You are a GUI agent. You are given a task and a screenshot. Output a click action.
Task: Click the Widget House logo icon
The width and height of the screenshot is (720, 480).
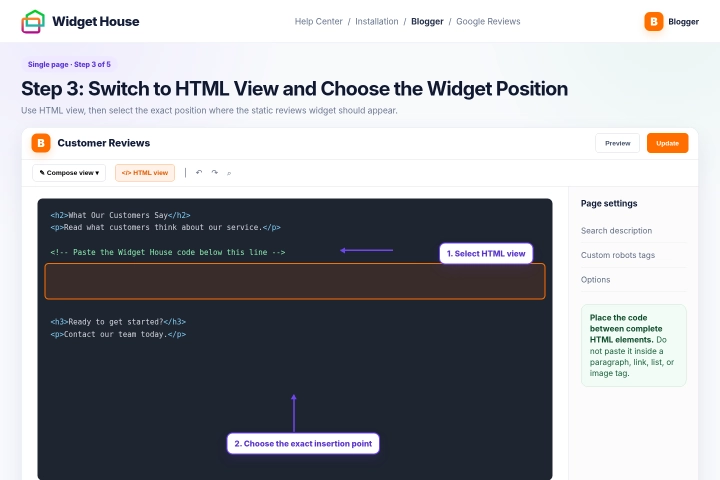33,22
